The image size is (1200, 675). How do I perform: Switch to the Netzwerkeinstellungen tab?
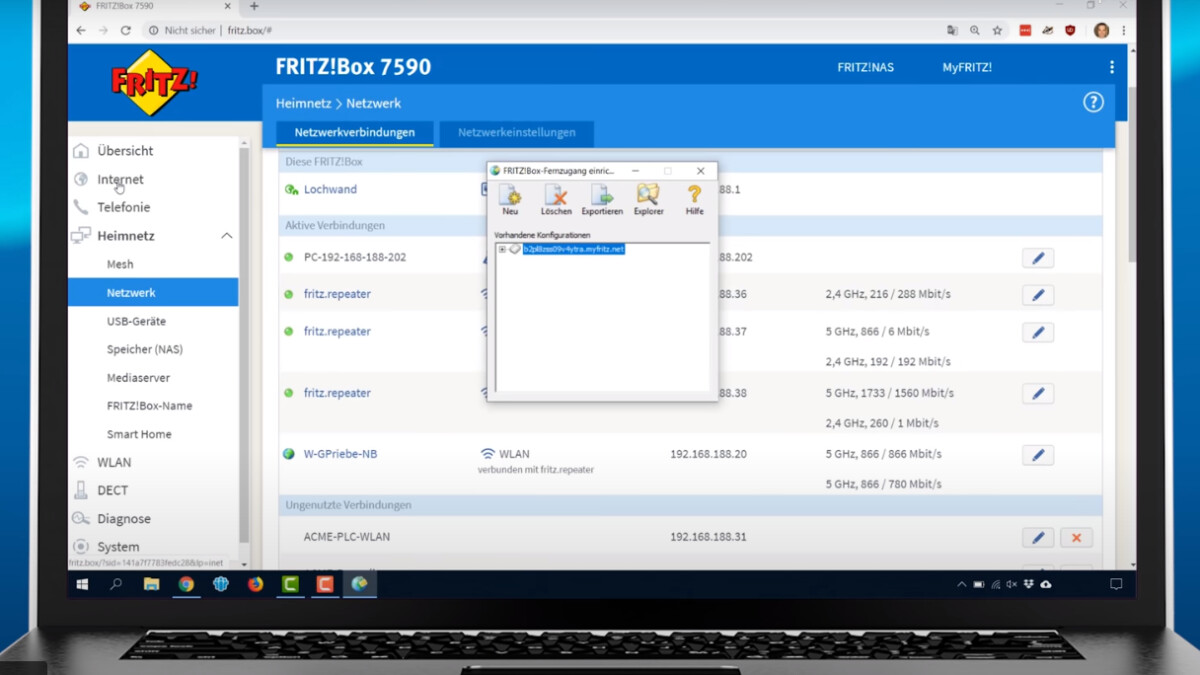pyautogui.click(x=516, y=133)
